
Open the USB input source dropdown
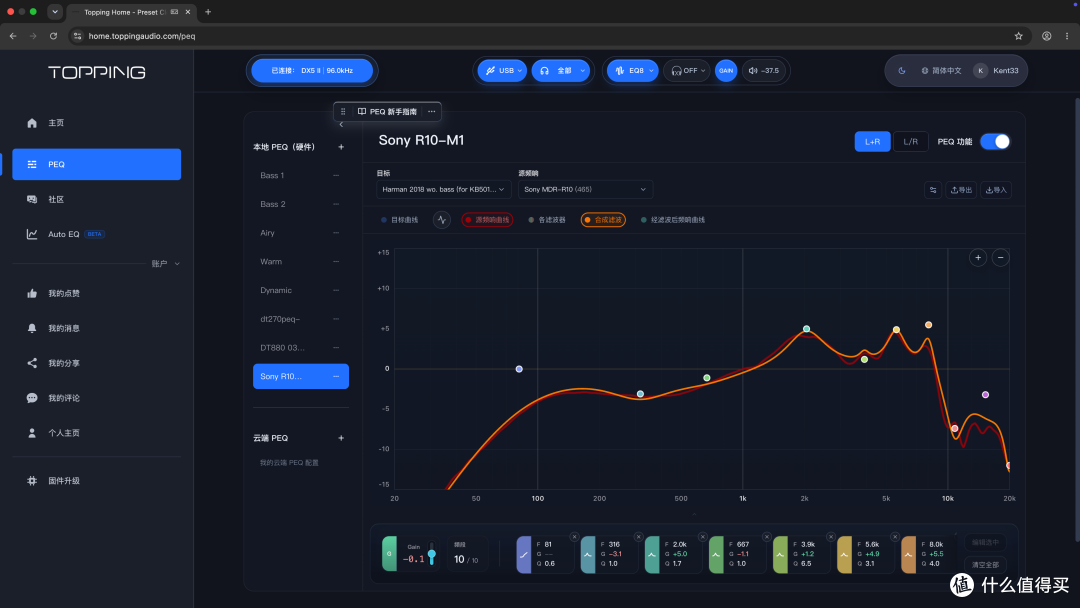point(502,70)
